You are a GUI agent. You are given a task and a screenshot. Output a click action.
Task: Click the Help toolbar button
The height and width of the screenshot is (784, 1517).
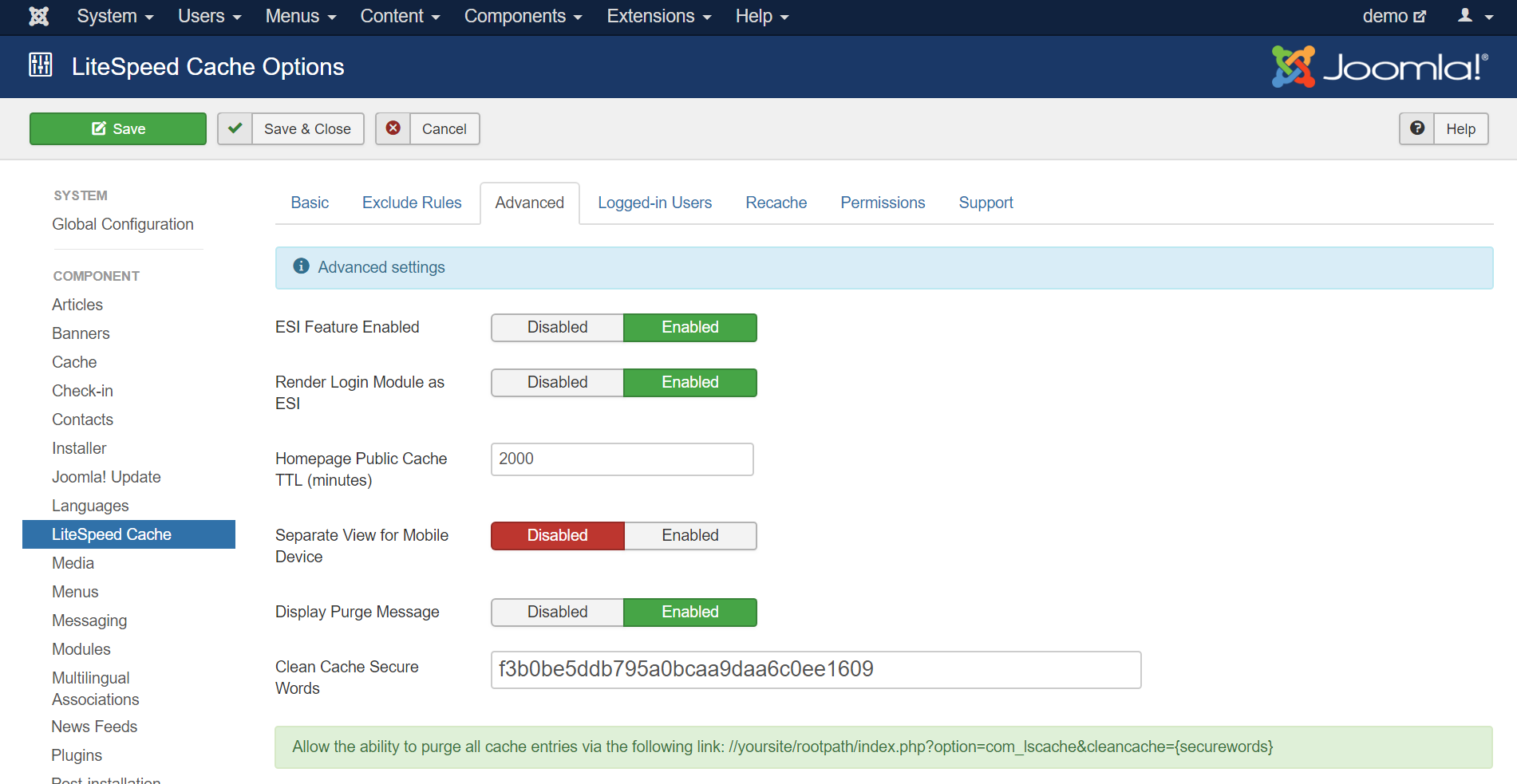[x=1444, y=128]
